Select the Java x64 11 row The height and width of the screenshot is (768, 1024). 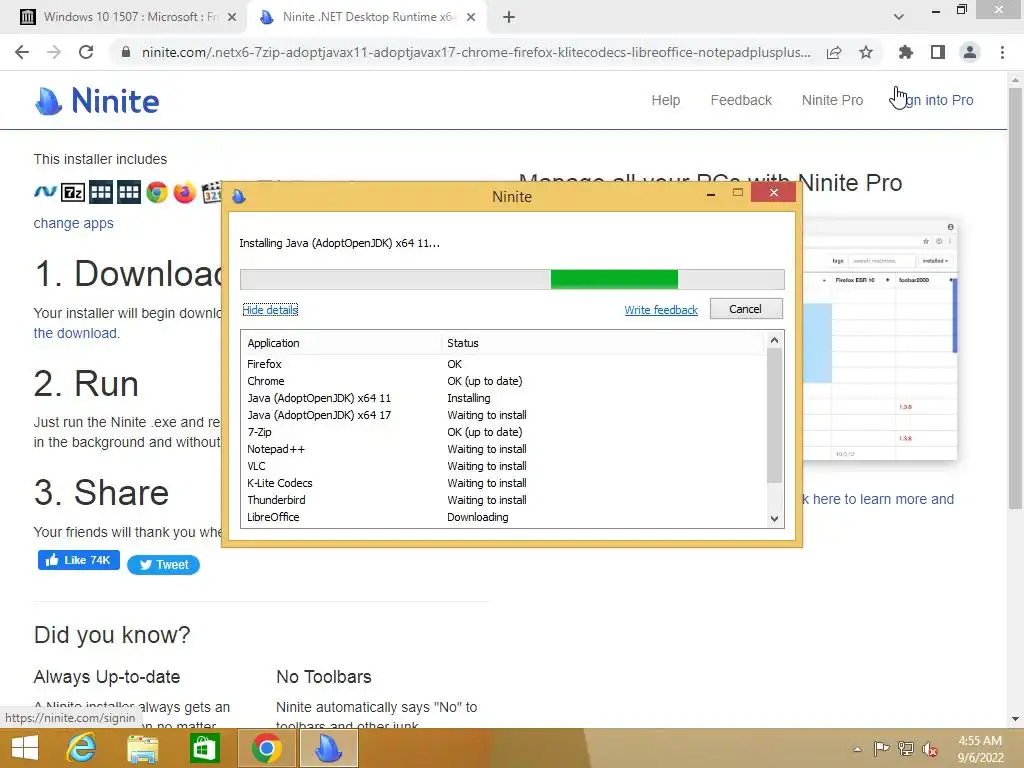coord(504,398)
